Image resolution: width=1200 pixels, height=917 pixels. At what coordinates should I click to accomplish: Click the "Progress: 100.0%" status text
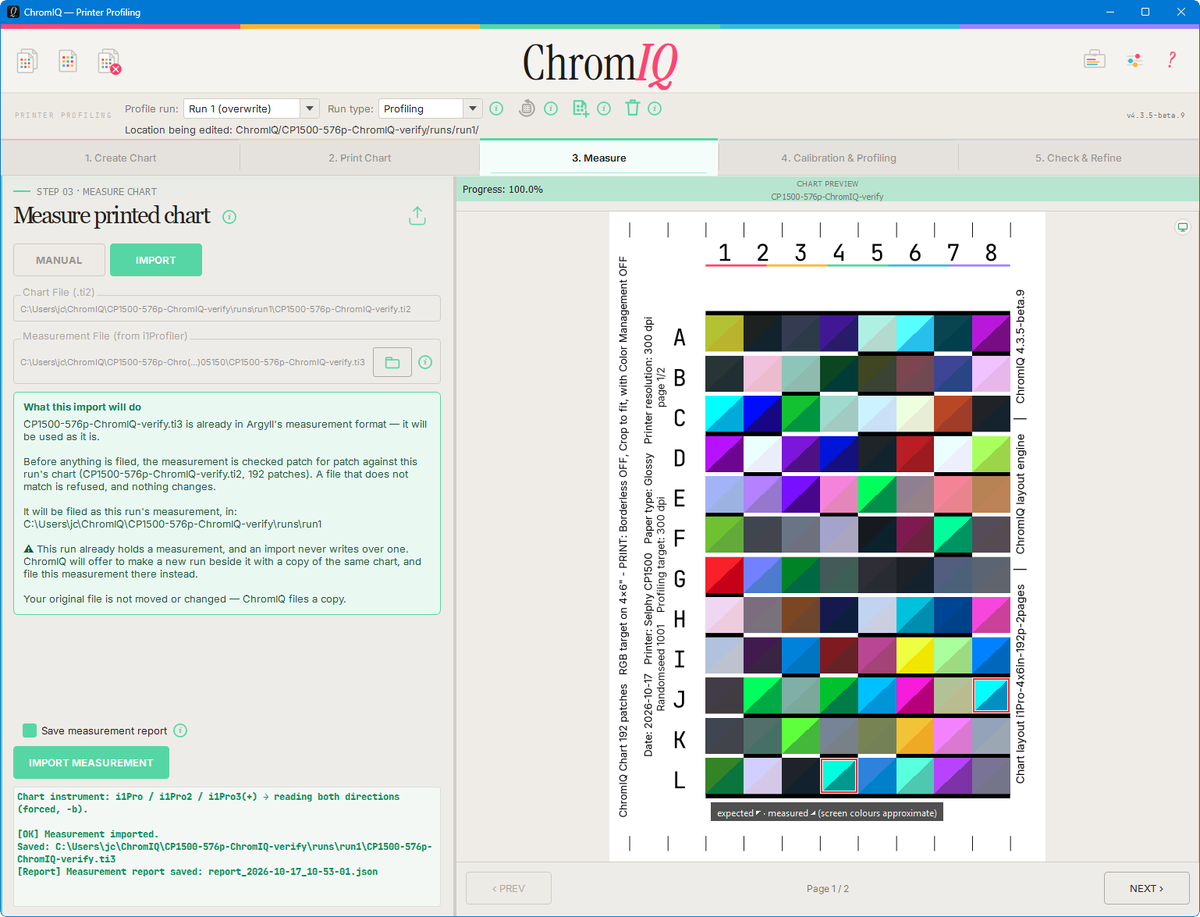click(x=503, y=189)
